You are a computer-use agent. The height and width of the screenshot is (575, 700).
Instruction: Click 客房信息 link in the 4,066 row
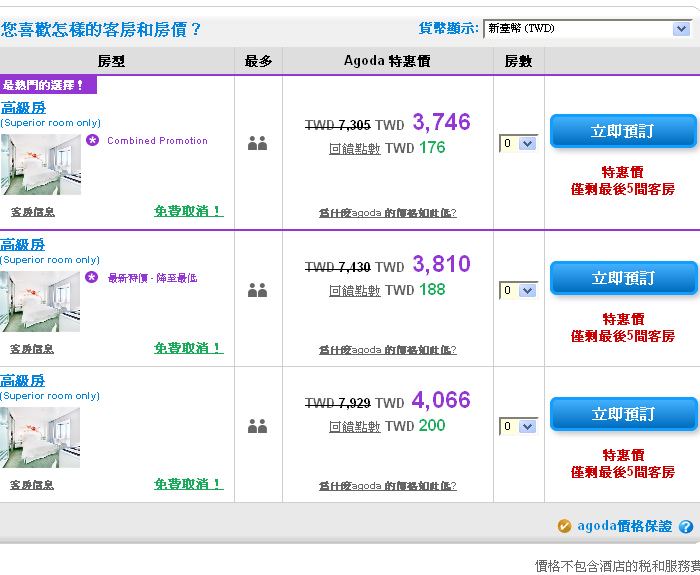pos(32,485)
